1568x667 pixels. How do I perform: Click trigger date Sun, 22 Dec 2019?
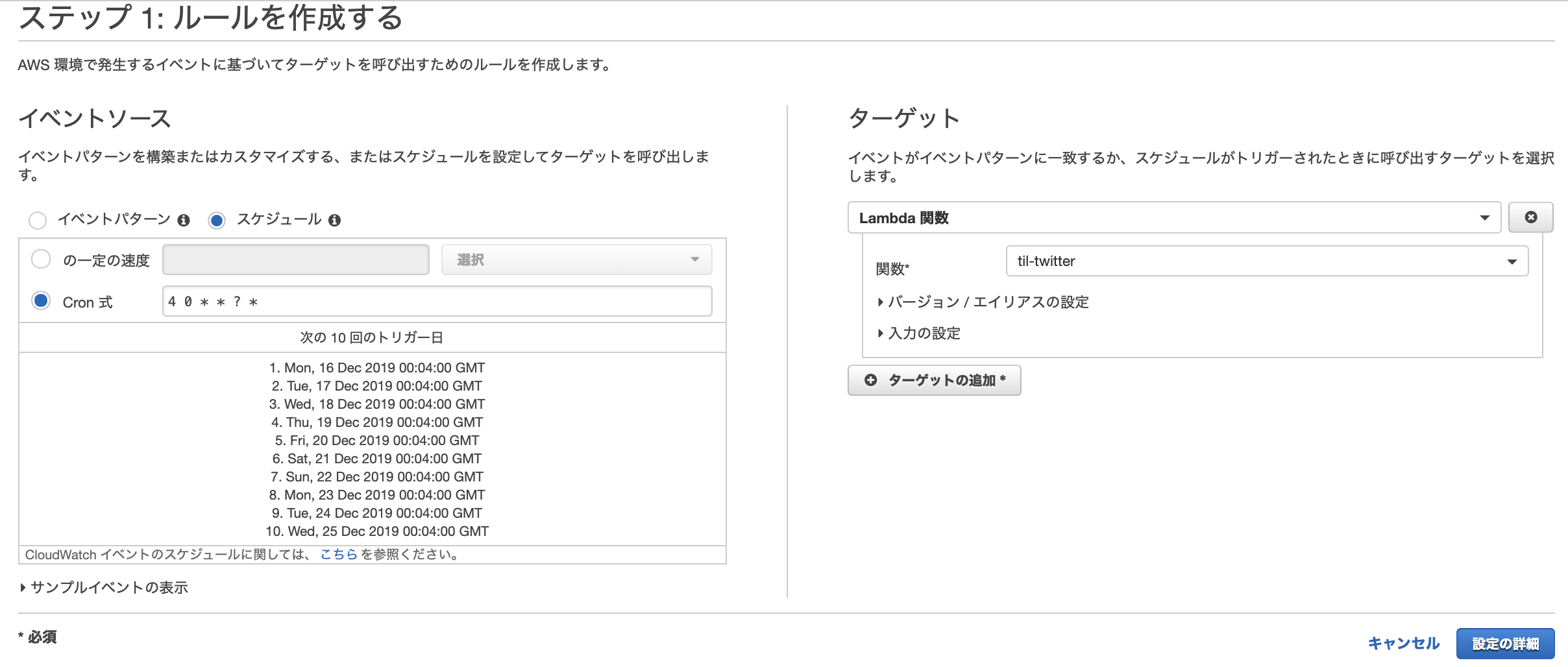click(x=377, y=477)
